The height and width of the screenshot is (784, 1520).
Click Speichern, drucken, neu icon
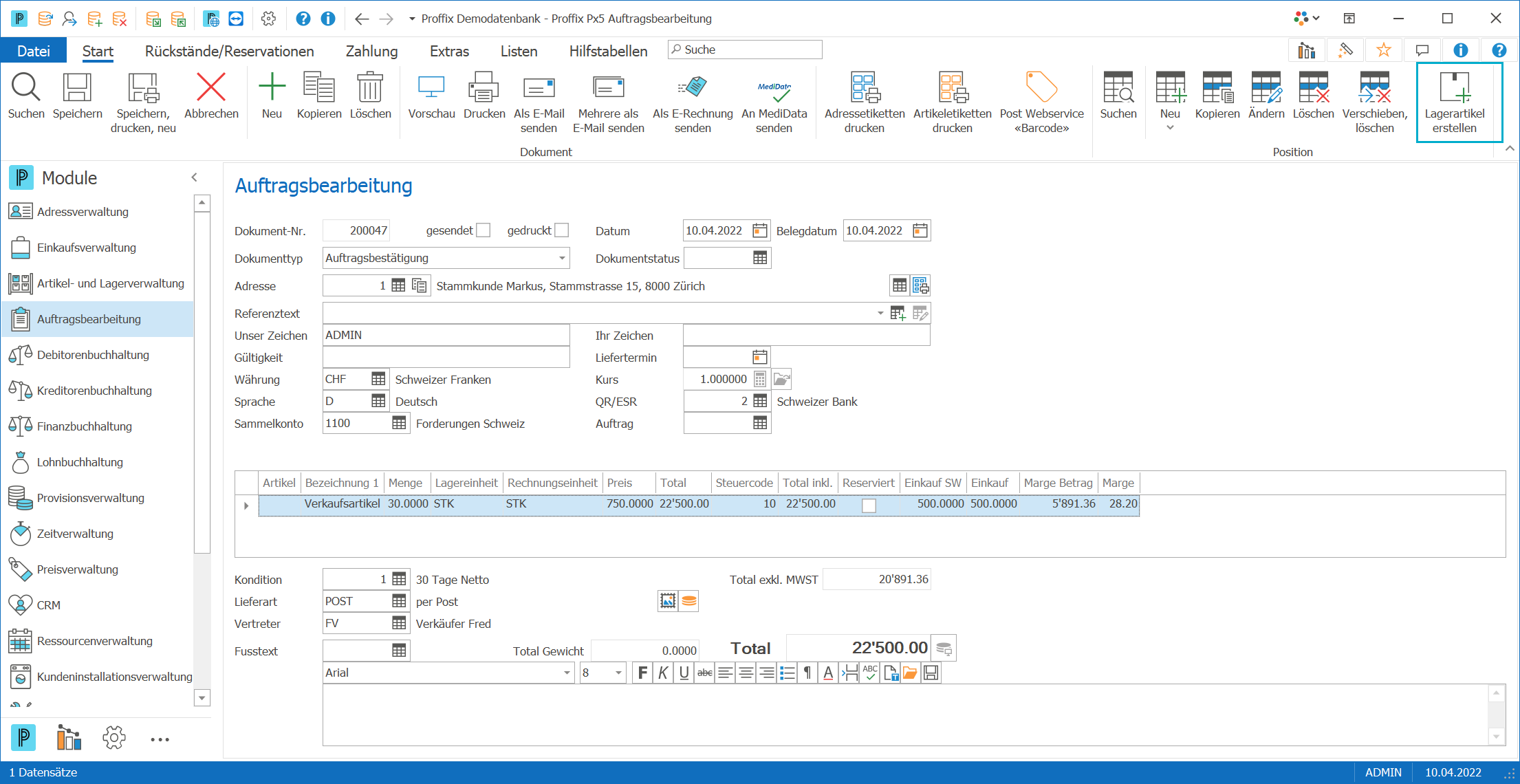coord(143,88)
